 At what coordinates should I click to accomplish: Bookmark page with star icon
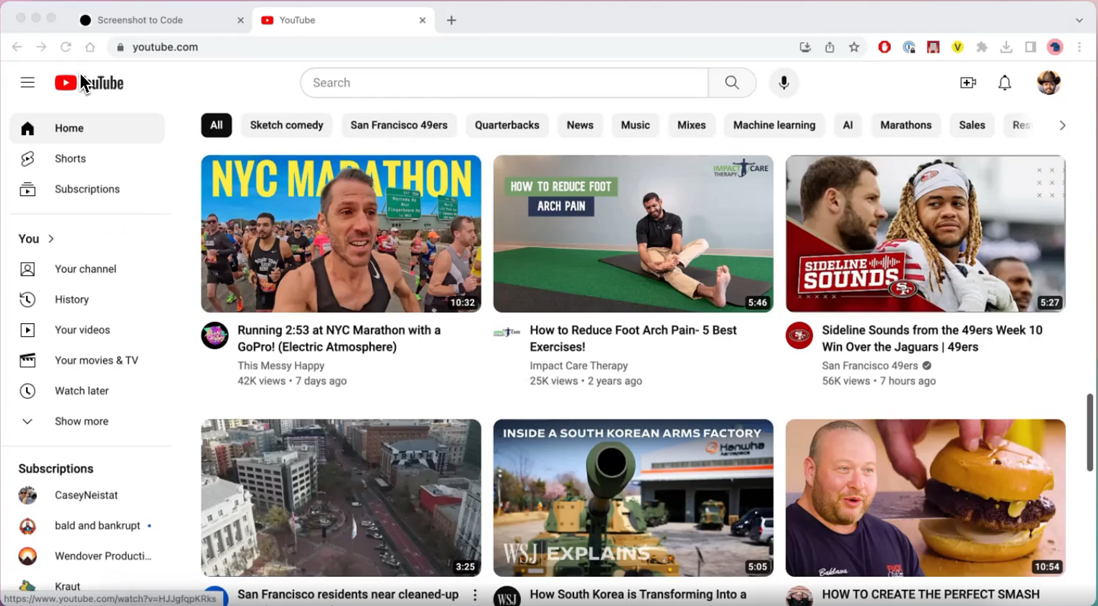click(x=854, y=47)
